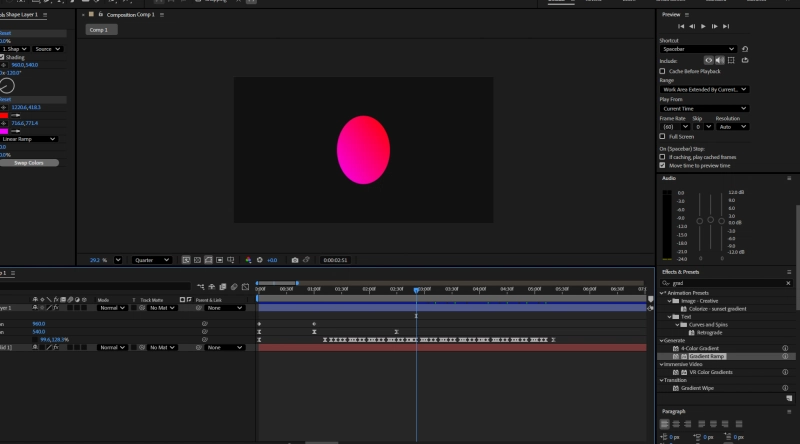This screenshot has width=800, height=444.
Task: Open the Linear Ramp shape dropdown
Action: [x=28, y=139]
